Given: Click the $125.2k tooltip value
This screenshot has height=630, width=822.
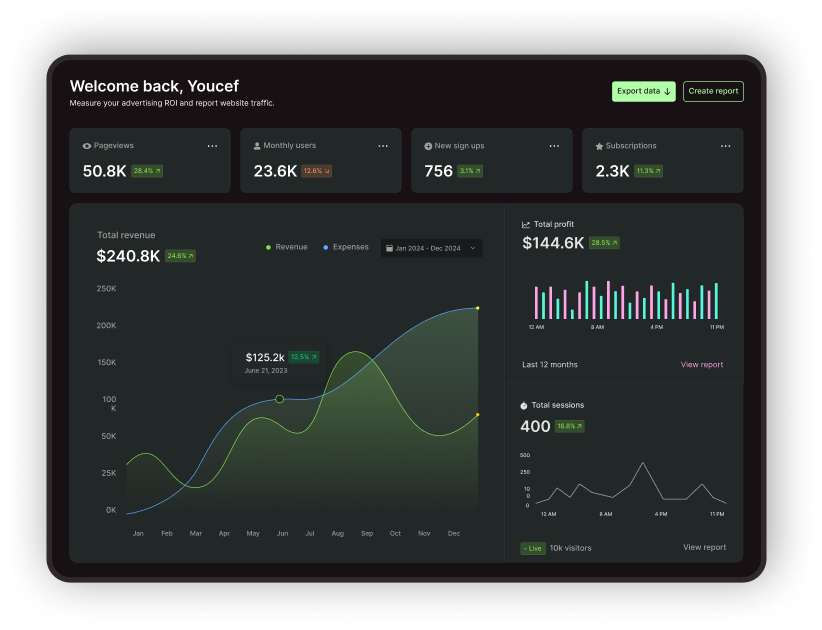Looking at the screenshot, I should (x=265, y=357).
